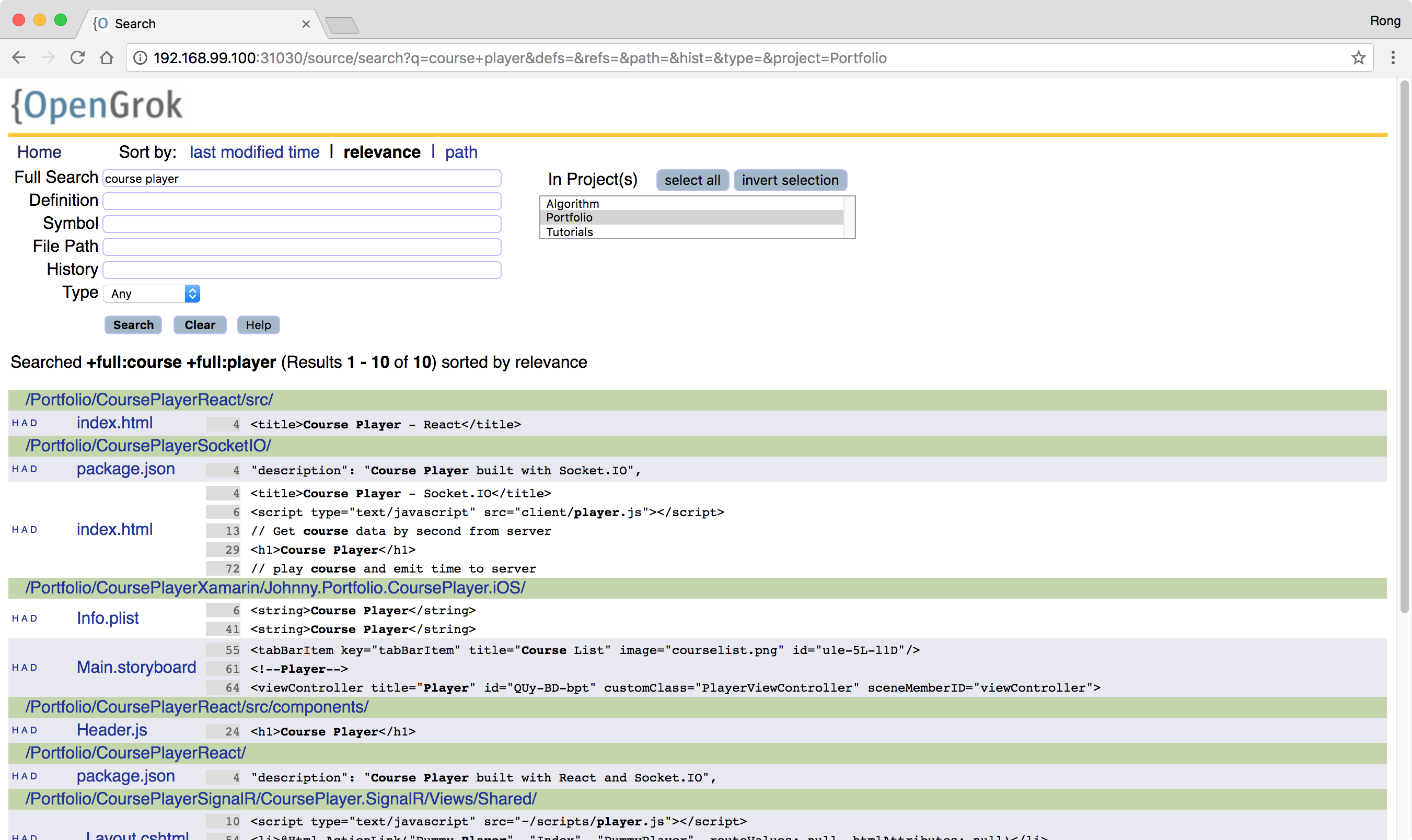Sort results by path
The height and width of the screenshot is (840, 1412).
461,152
